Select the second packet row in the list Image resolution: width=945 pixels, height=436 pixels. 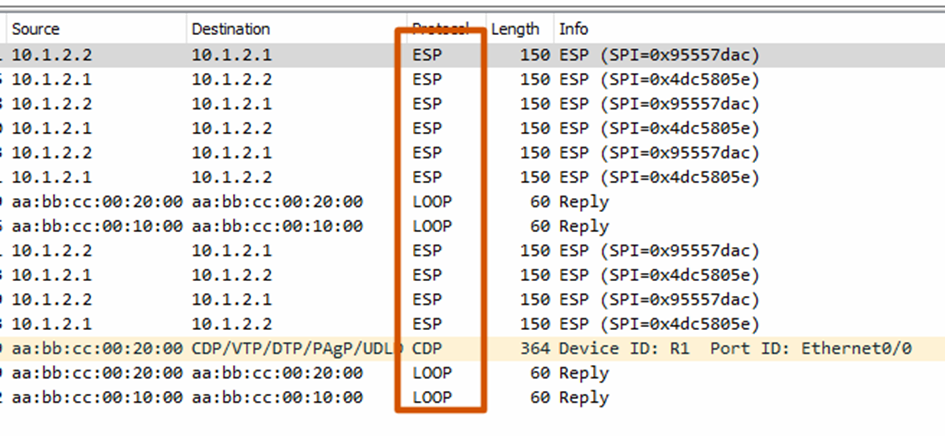pos(300,79)
